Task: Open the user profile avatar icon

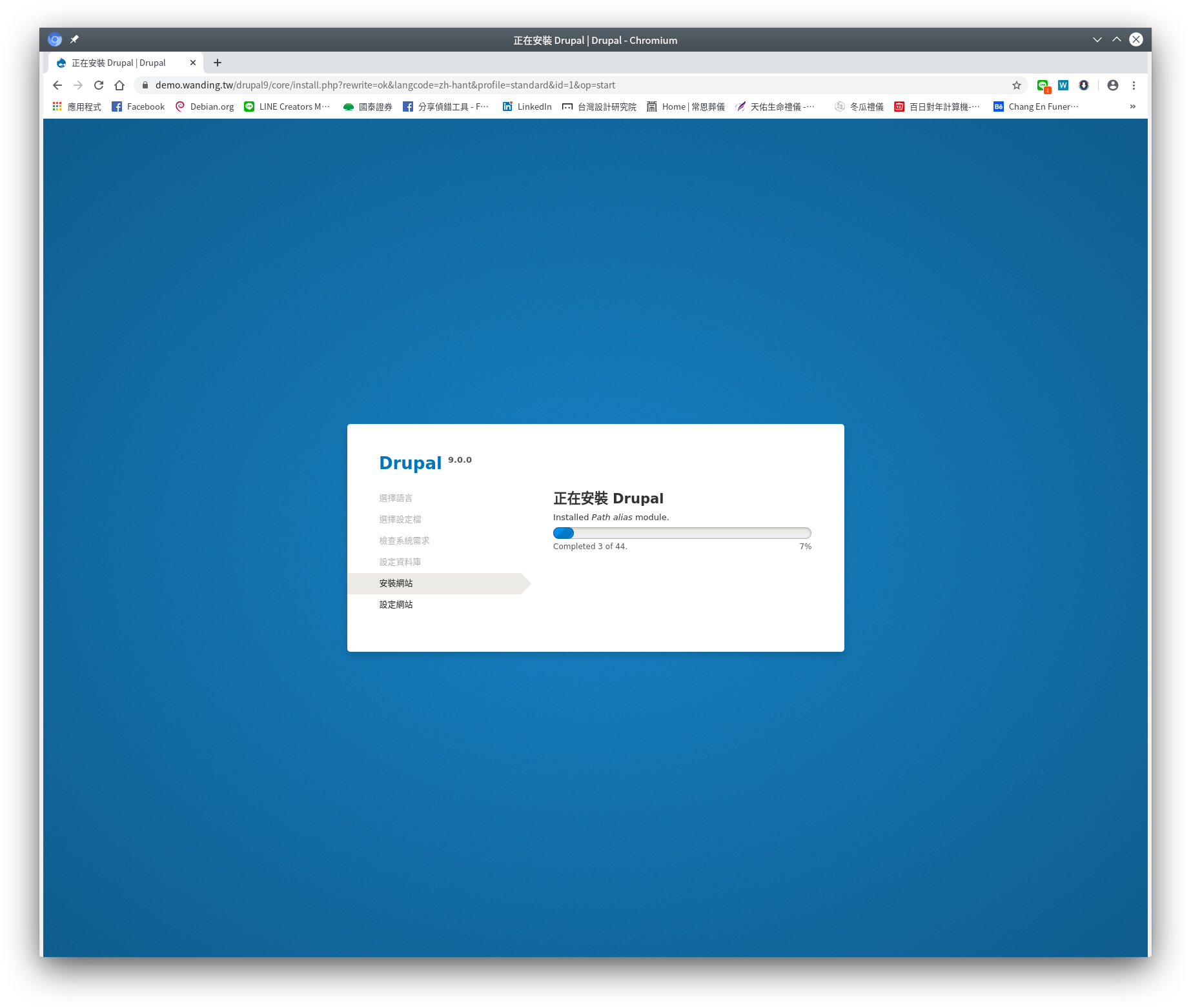Action: click(x=1113, y=85)
